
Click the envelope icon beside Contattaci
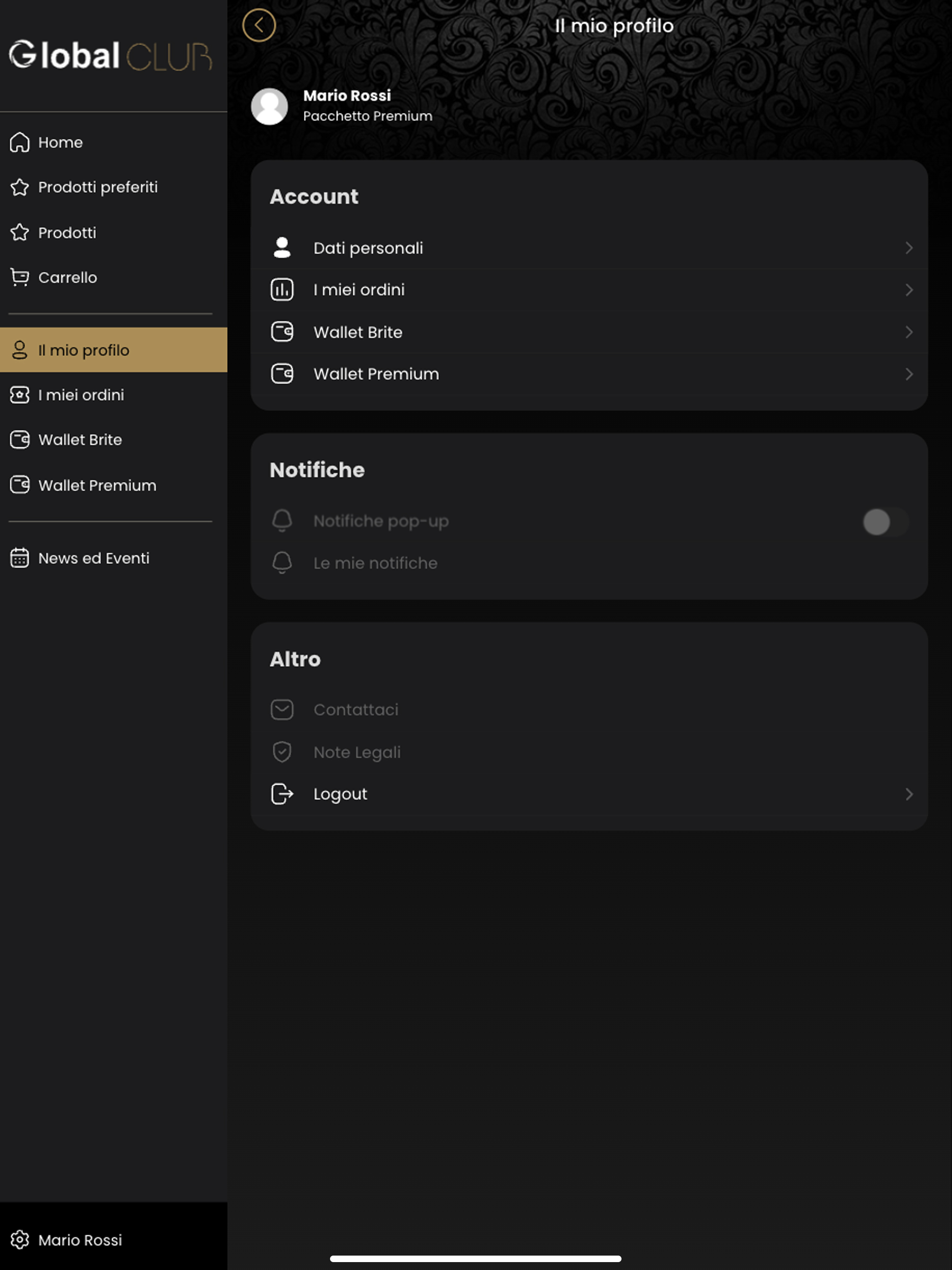pyautogui.click(x=282, y=710)
